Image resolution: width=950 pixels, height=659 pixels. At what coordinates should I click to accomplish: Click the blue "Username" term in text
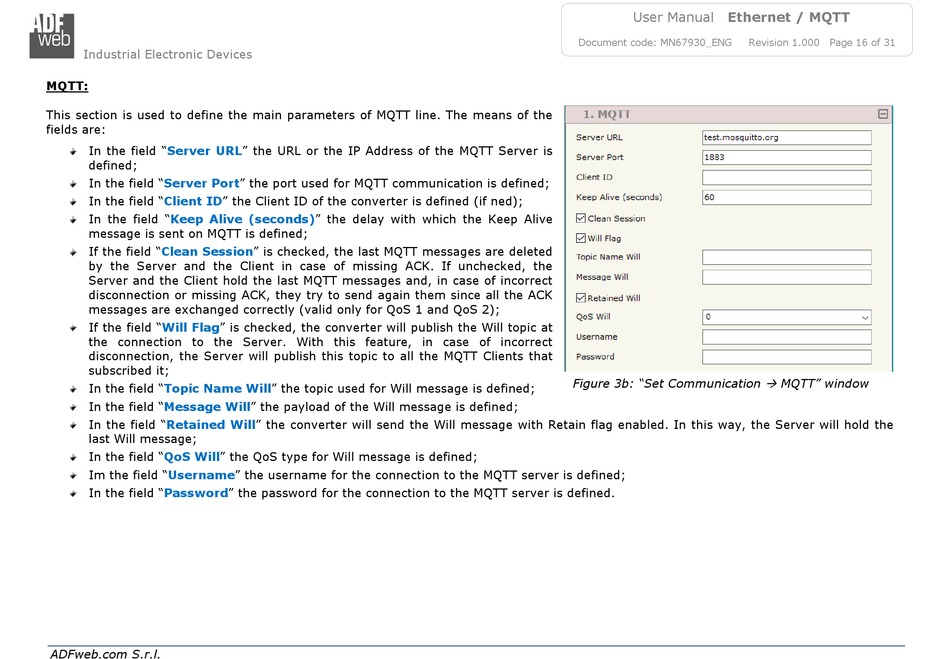tap(201, 475)
